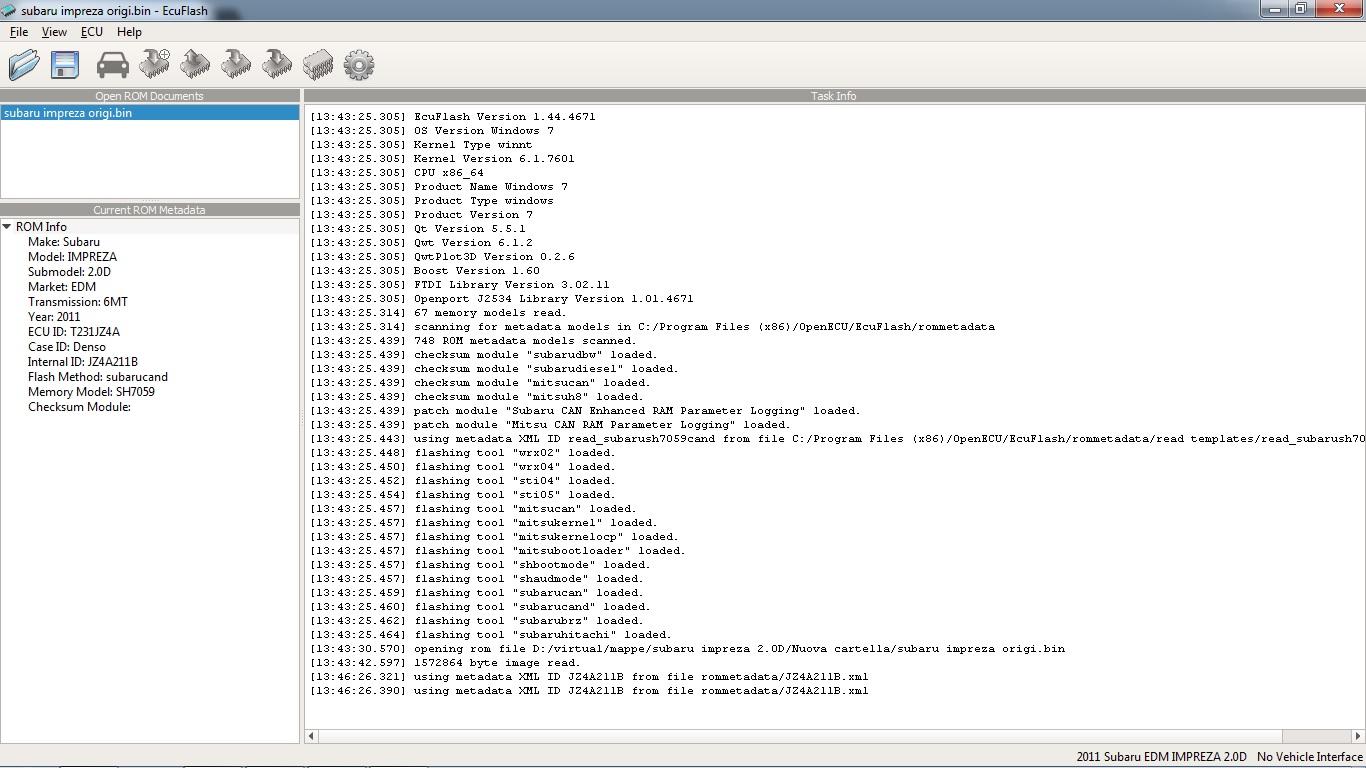The height and width of the screenshot is (768, 1366).
Task: Open the ECU menu
Action: click(x=92, y=32)
